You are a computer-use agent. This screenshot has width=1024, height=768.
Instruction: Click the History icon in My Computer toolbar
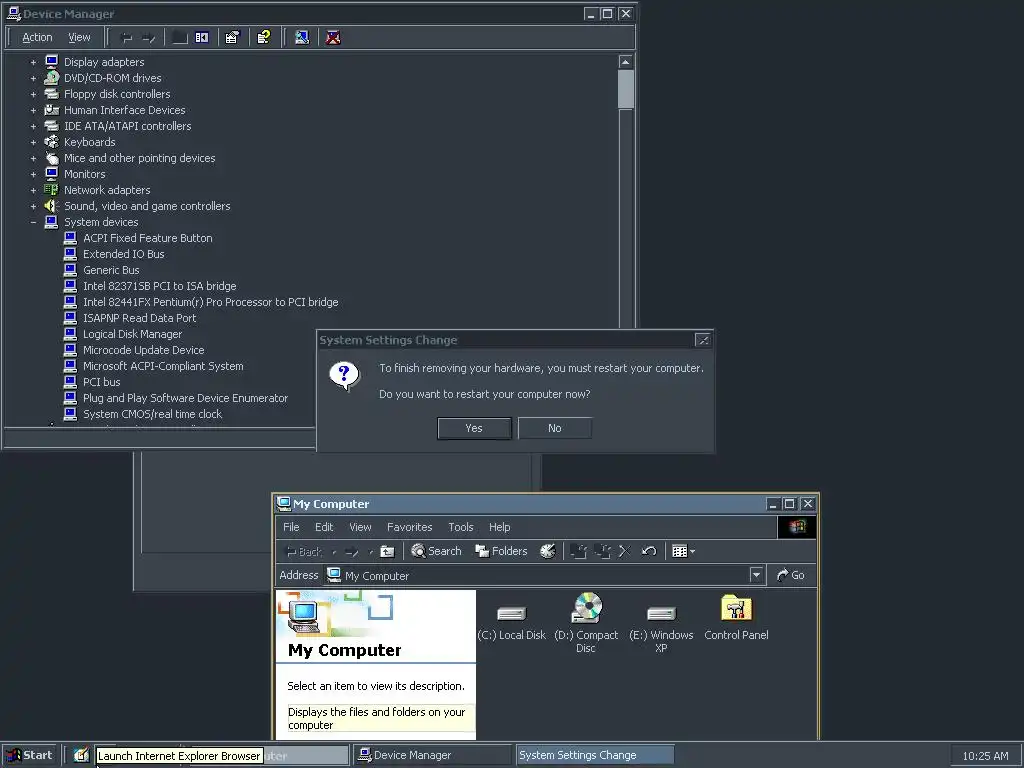click(548, 551)
